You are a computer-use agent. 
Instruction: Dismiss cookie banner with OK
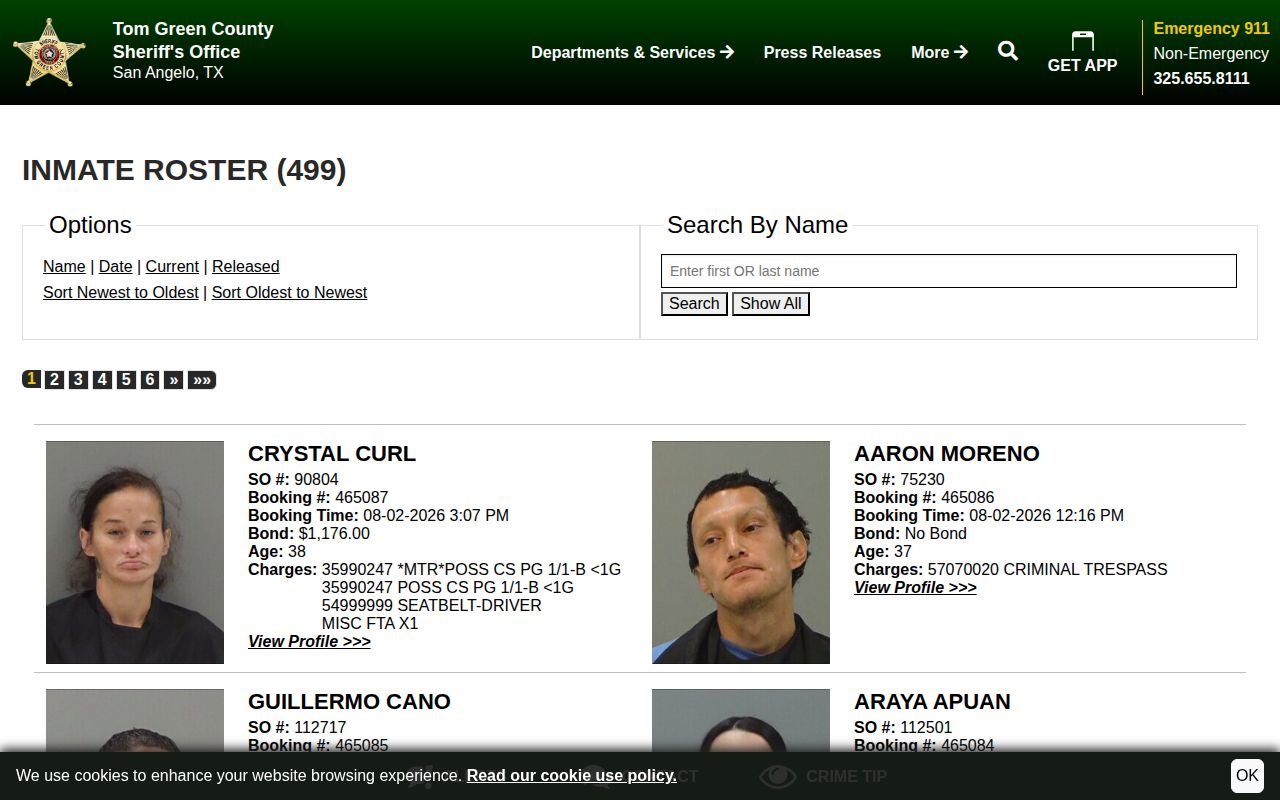(x=1247, y=776)
